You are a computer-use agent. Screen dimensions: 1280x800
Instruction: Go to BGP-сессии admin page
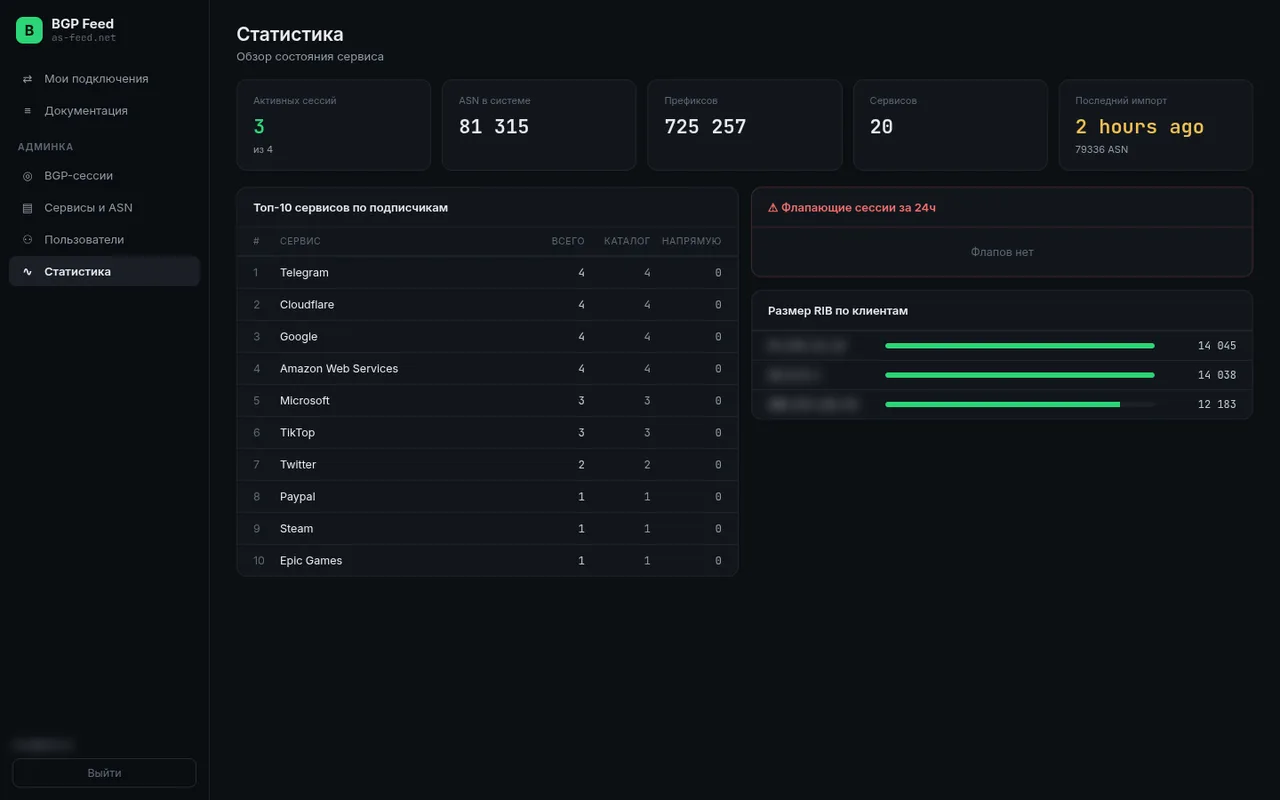click(x=104, y=176)
